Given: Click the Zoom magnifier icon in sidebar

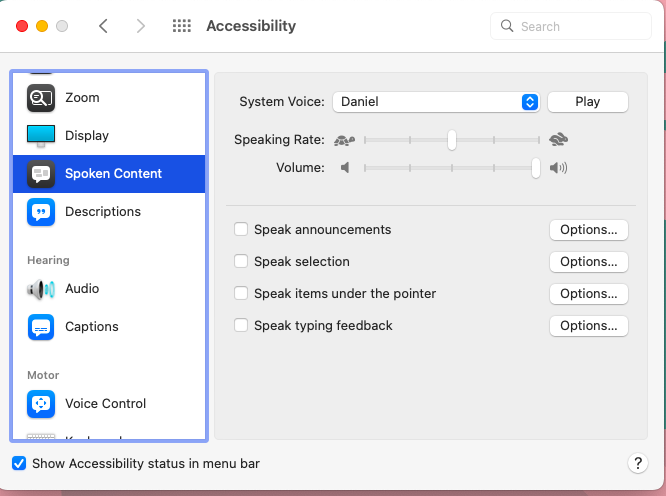Looking at the screenshot, I should click(x=41, y=98).
